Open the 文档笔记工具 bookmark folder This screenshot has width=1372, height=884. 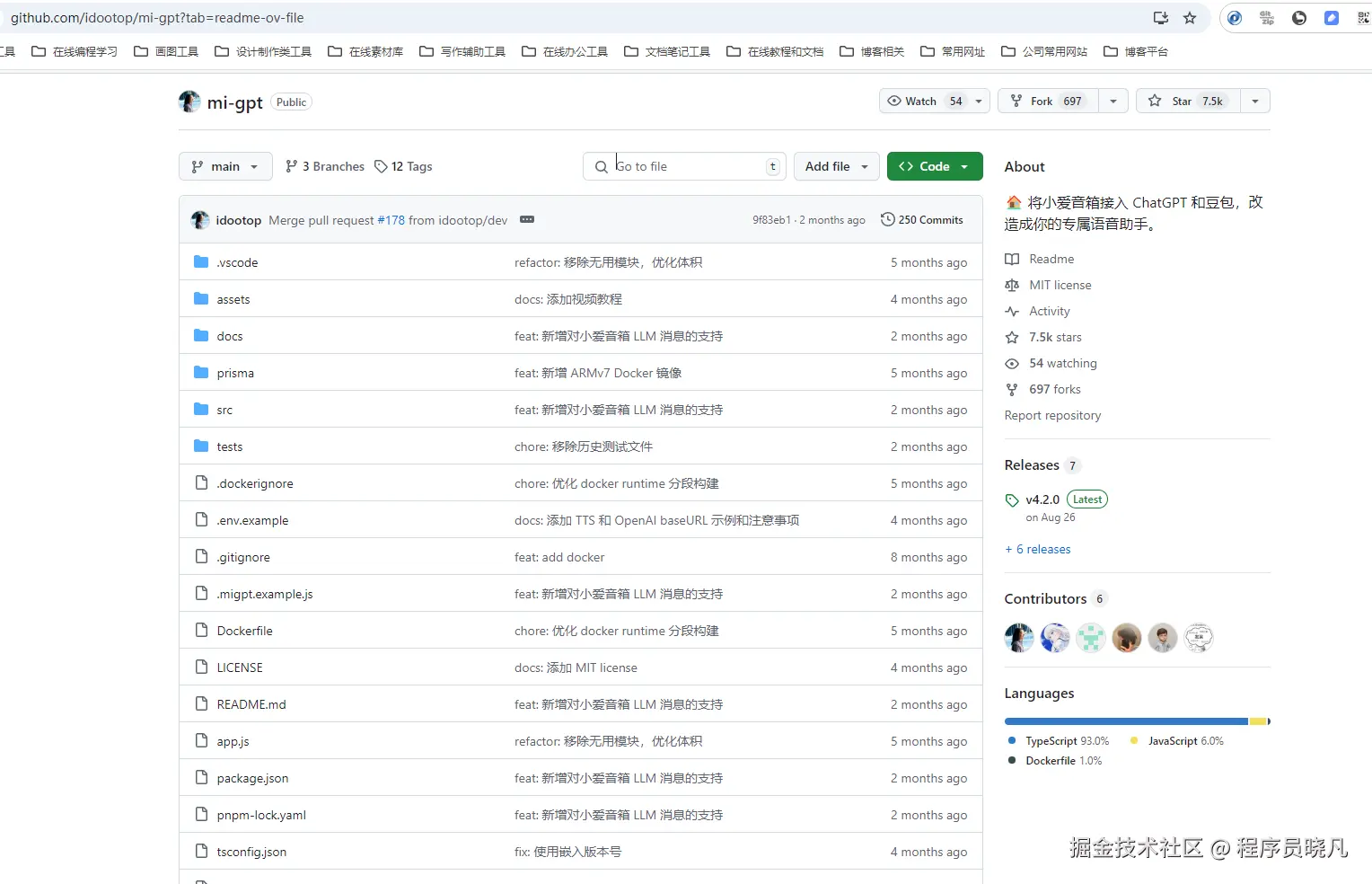(667, 51)
